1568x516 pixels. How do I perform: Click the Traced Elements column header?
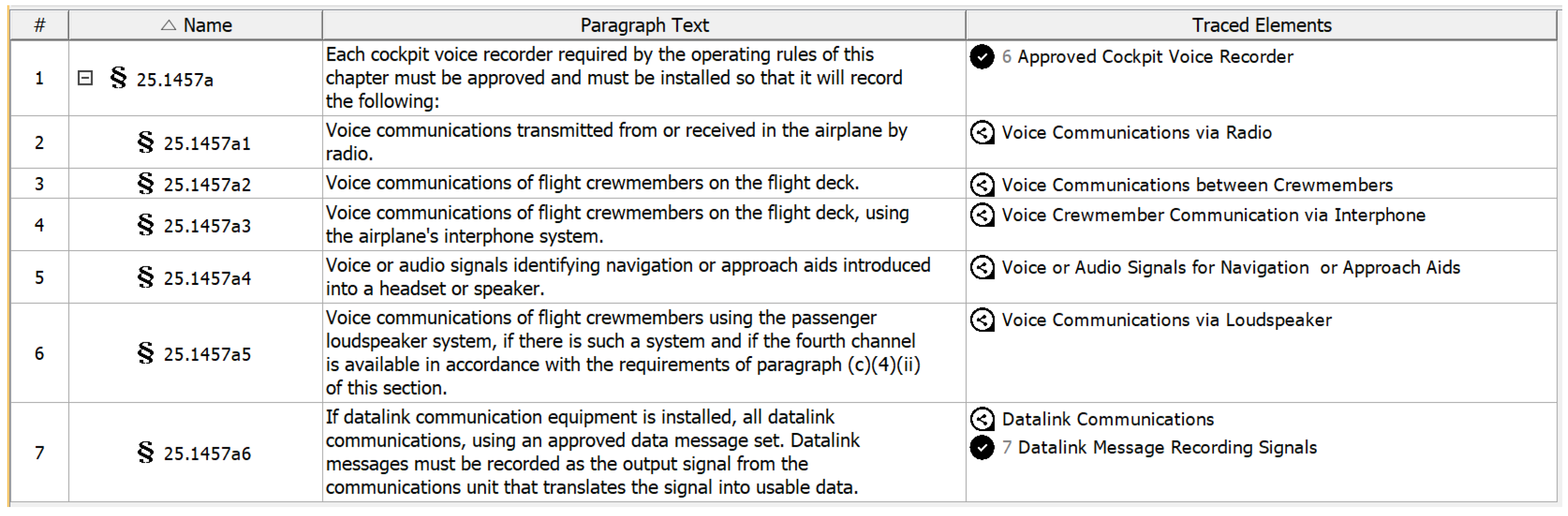[1261, 26]
